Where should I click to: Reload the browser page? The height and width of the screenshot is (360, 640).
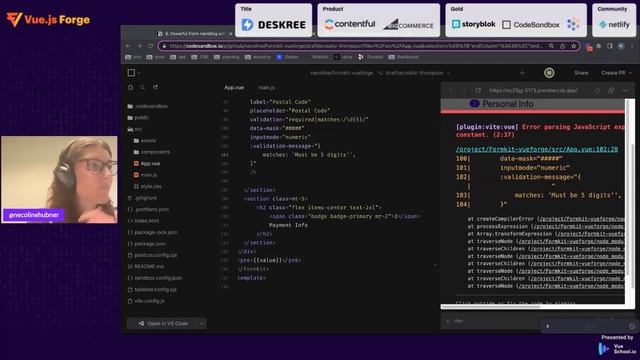(151, 46)
